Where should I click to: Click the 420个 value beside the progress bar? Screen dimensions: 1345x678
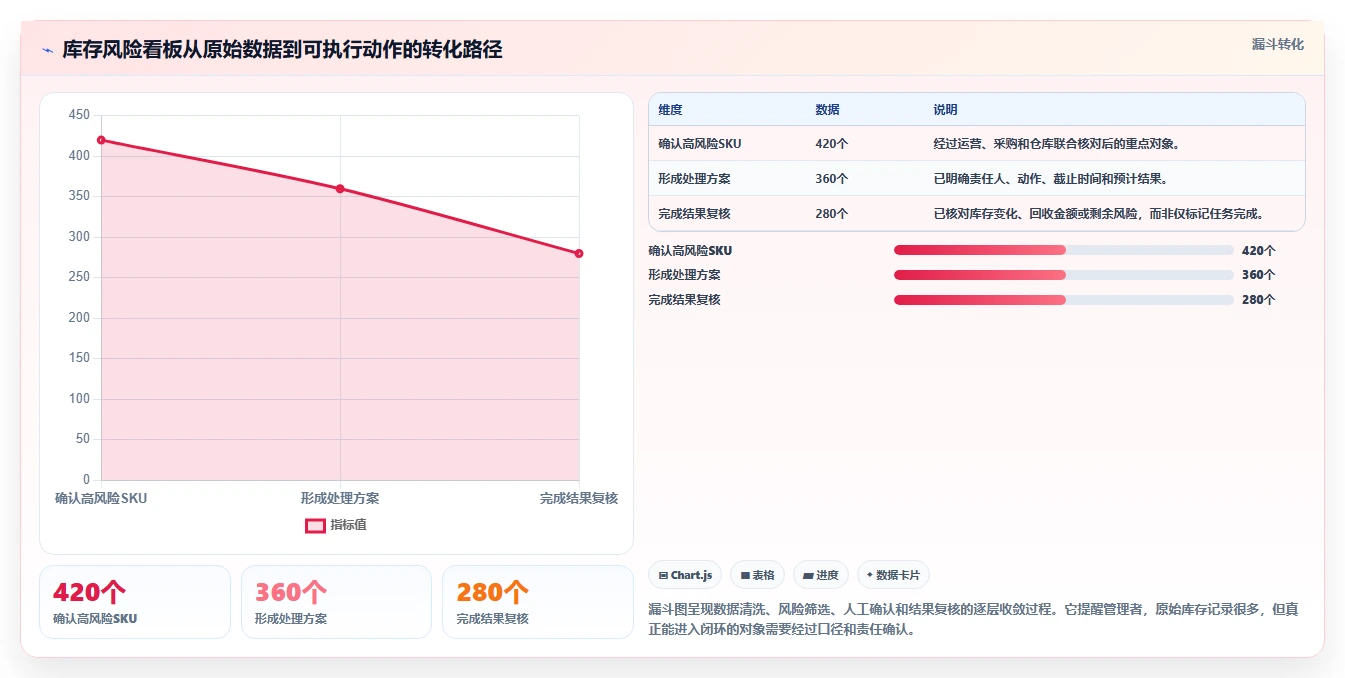click(x=1258, y=251)
